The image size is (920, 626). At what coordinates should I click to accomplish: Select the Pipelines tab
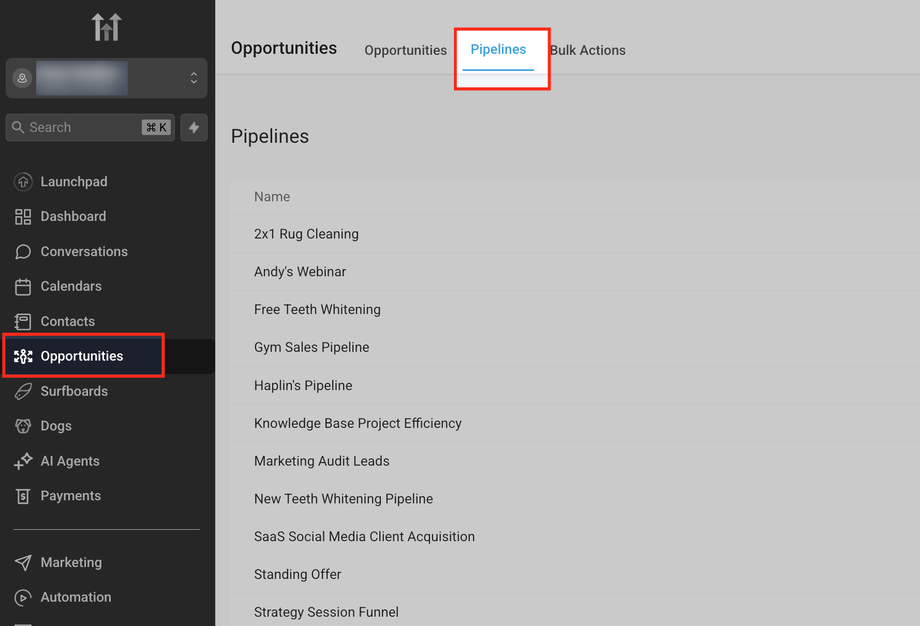pyautogui.click(x=498, y=50)
